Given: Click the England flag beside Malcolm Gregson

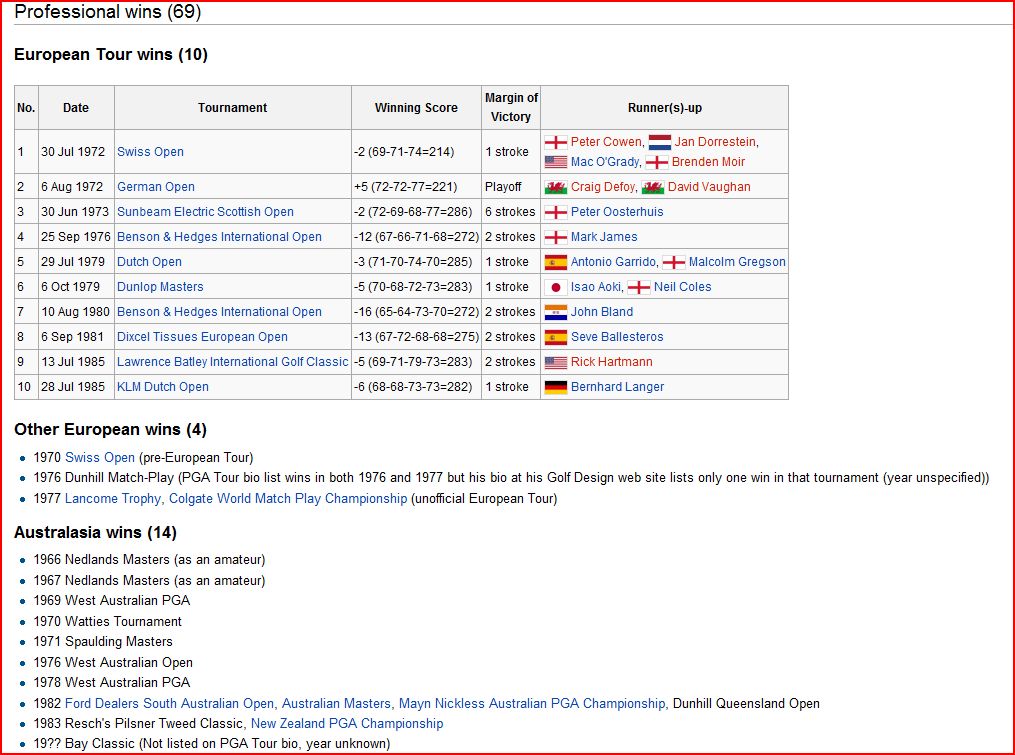Looking at the screenshot, I should click(x=673, y=262).
